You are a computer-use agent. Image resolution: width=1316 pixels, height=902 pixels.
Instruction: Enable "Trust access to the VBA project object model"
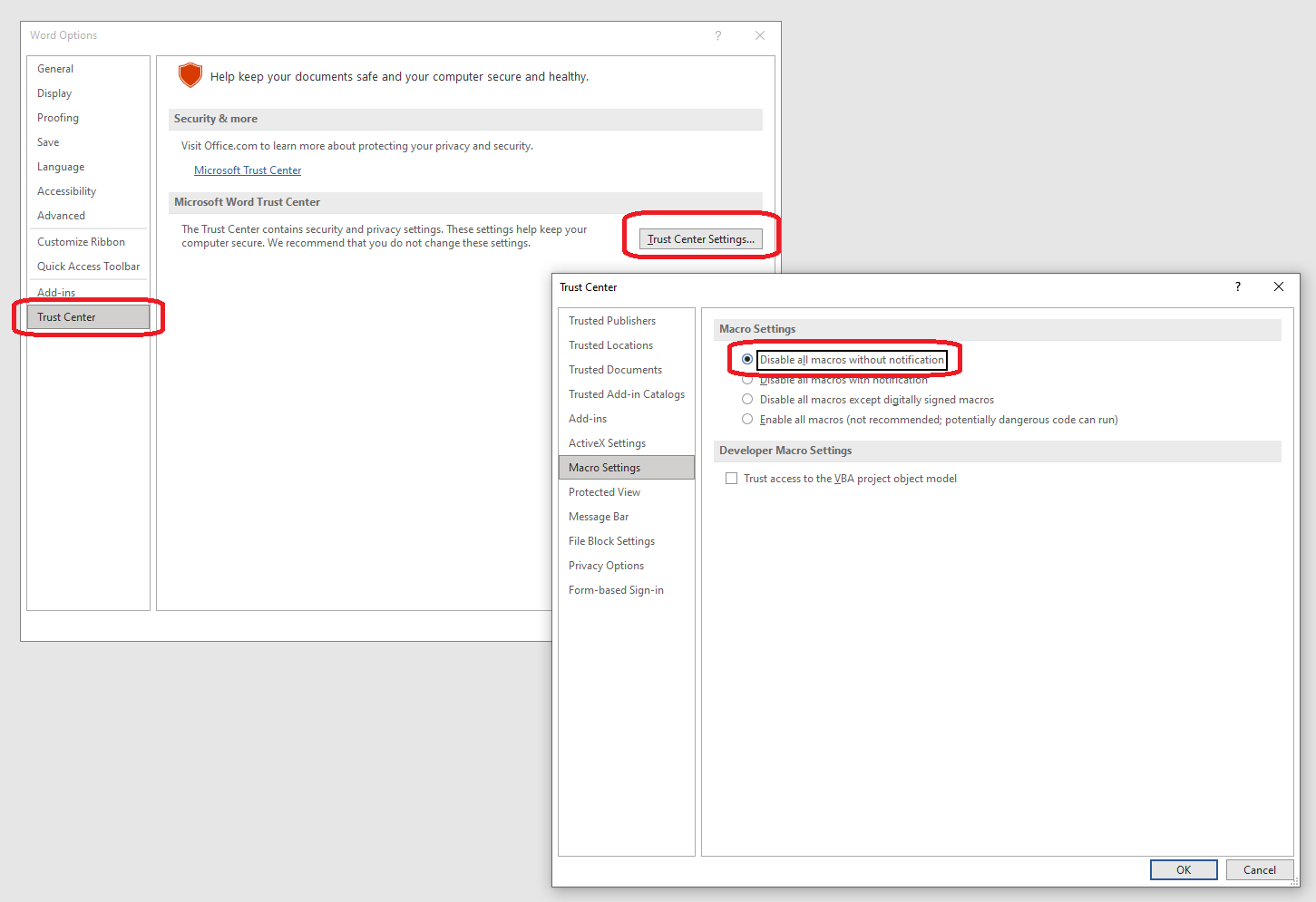coord(732,478)
